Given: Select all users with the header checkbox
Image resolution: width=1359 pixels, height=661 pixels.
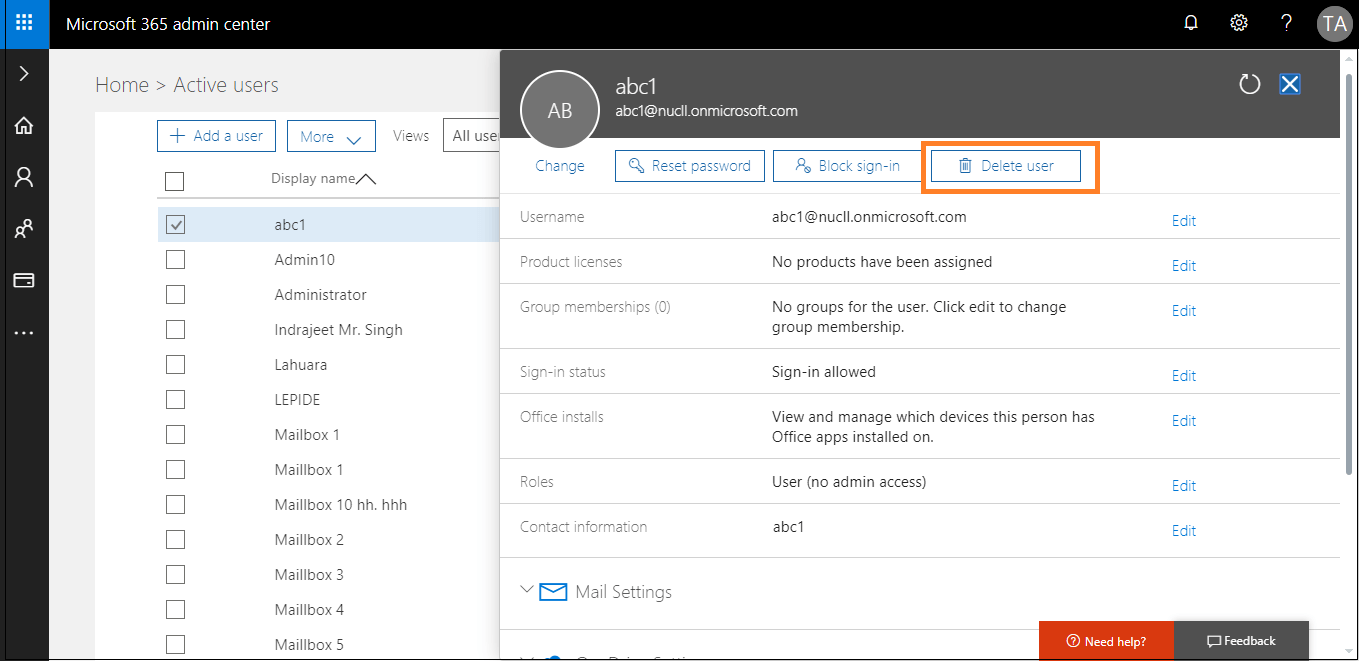Looking at the screenshot, I should [x=175, y=181].
